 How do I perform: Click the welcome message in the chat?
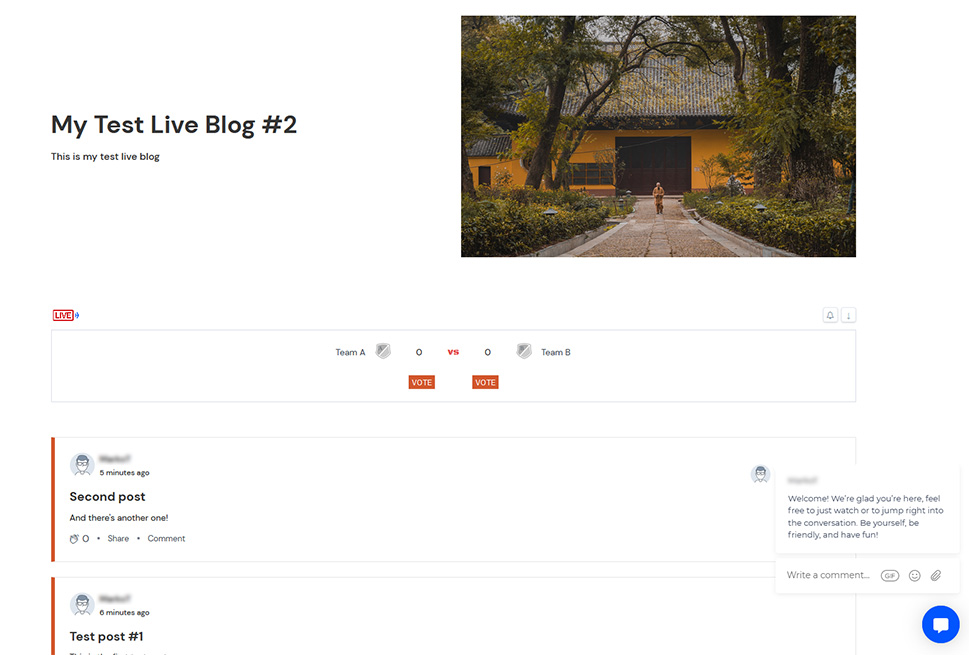(865, 517)
